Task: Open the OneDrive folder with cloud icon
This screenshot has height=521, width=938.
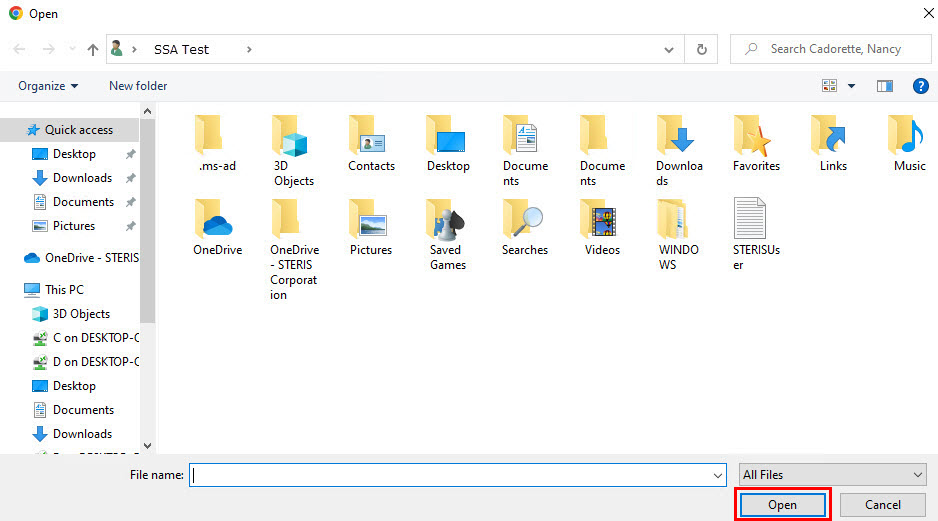Action: click(x=217, y=227)
